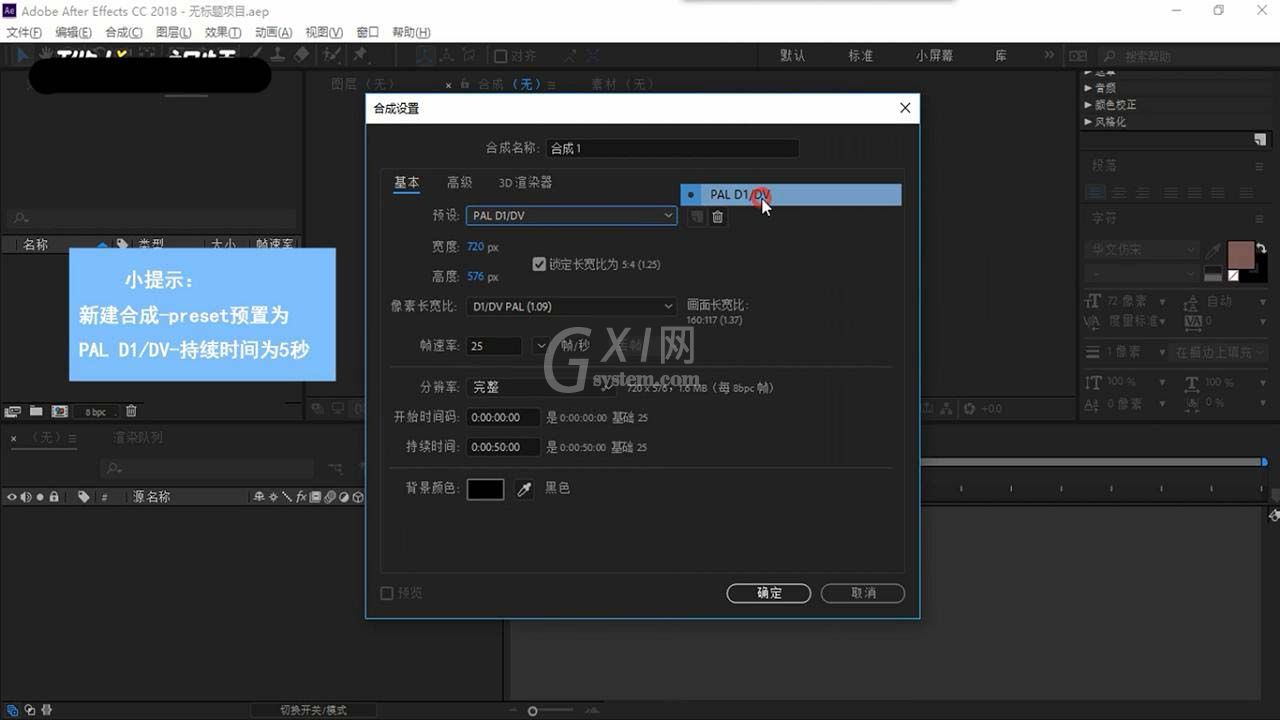This screenshot has width=1280, height=720.
Task: Toggle the lock icon on Composition viewer tab
Action: tap(464, 85)
